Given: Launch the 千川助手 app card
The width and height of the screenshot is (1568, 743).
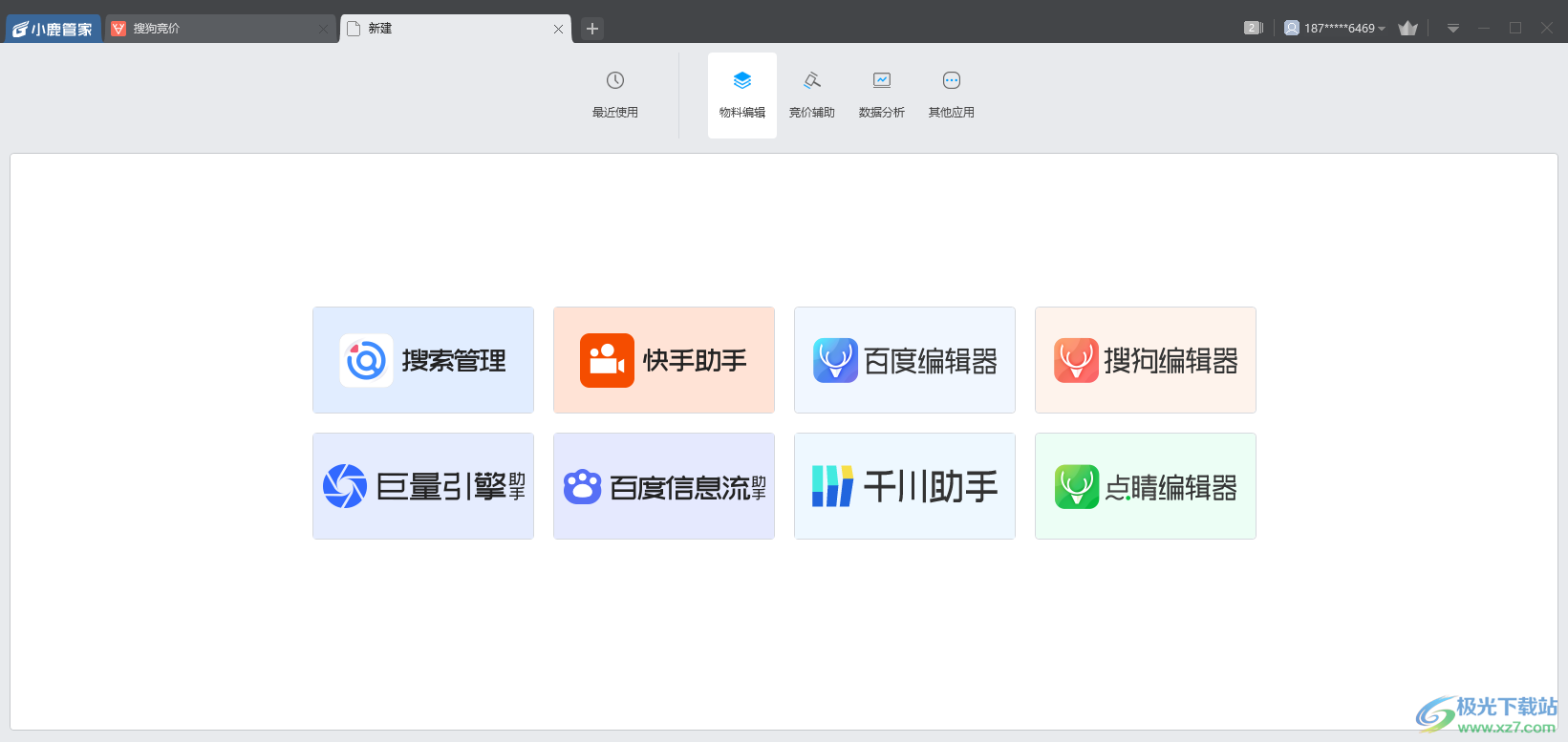Looking at the screenshot, I should [905, 486].
